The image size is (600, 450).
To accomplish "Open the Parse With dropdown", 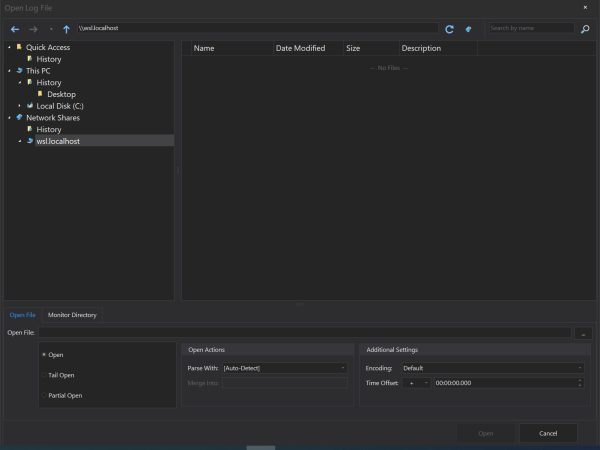I will tap(285, 368).
